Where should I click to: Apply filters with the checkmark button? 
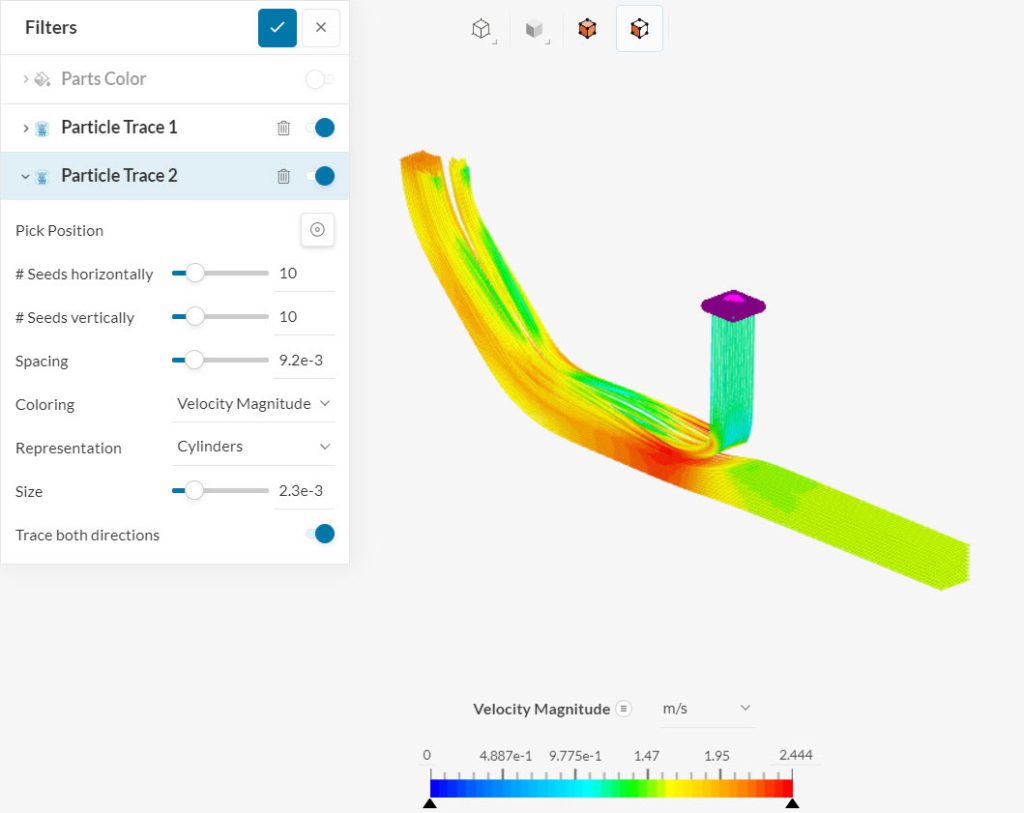pyautogui.click(x=277, y=28)
